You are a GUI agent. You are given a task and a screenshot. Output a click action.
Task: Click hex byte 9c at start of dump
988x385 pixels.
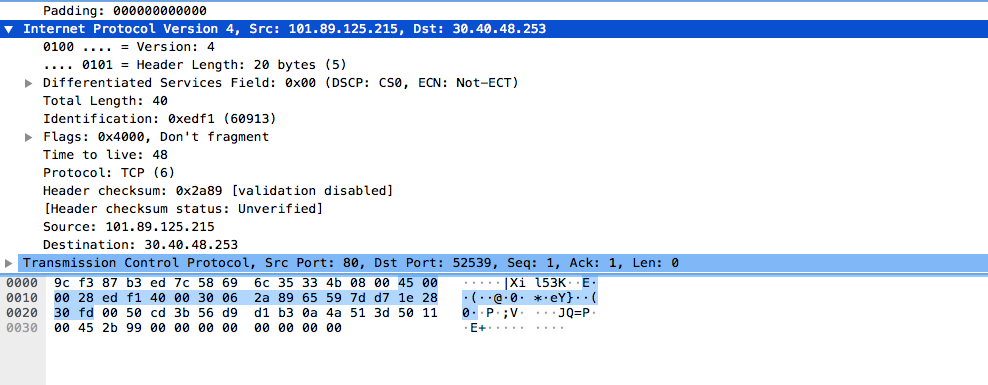62,283
